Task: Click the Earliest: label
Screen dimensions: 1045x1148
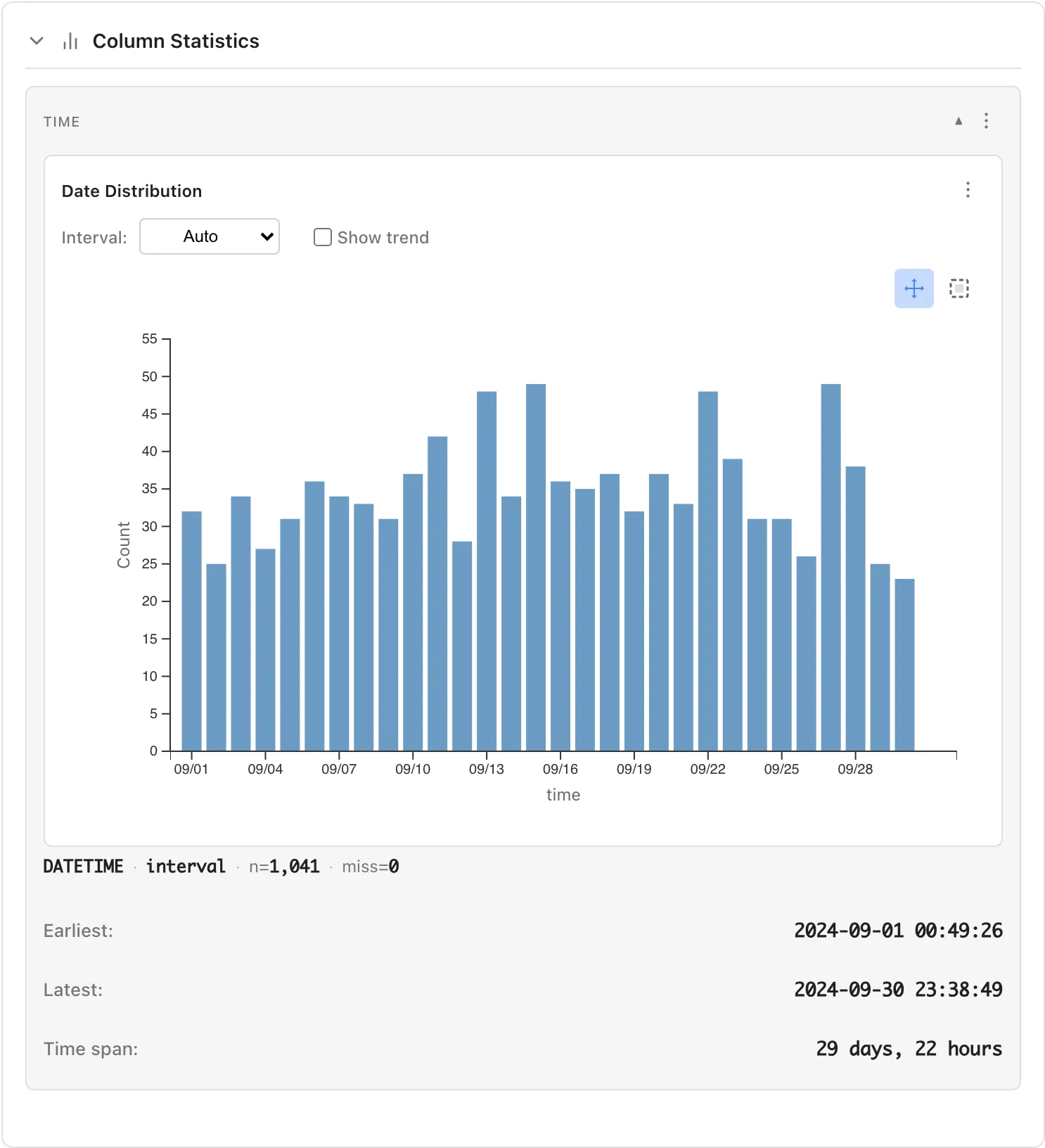Action: click(78, 931)
